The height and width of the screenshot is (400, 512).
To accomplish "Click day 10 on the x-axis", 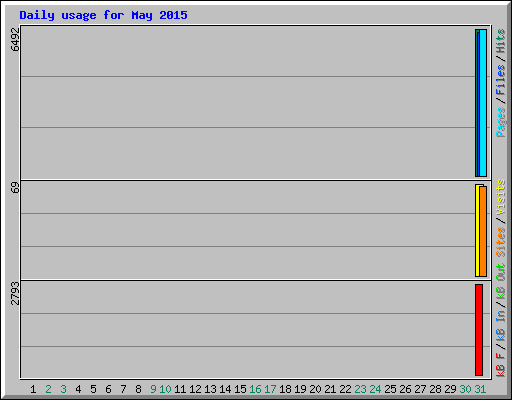I will tap(165, 389).
